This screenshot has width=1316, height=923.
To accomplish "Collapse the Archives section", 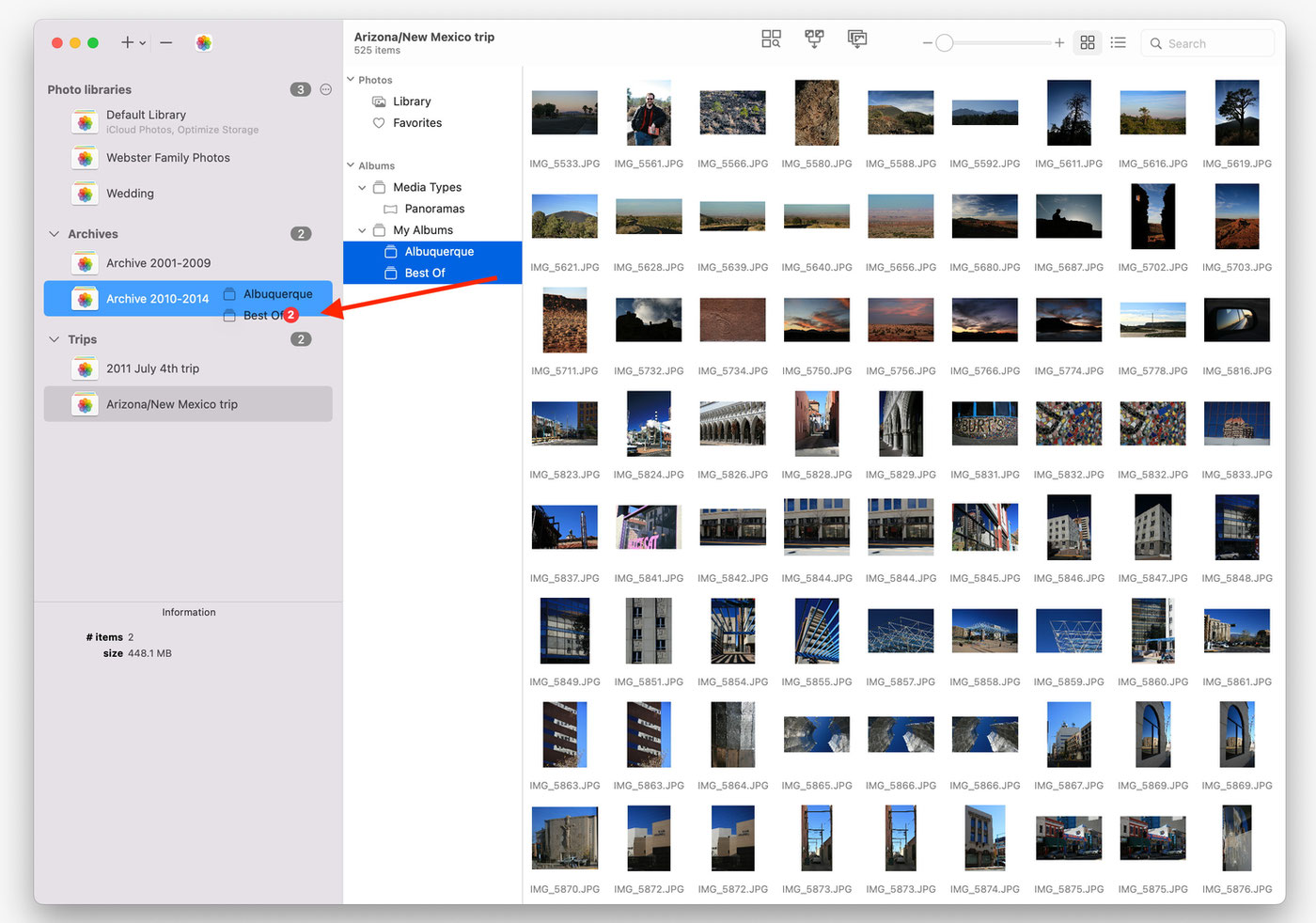I will (x=54, y=234).
